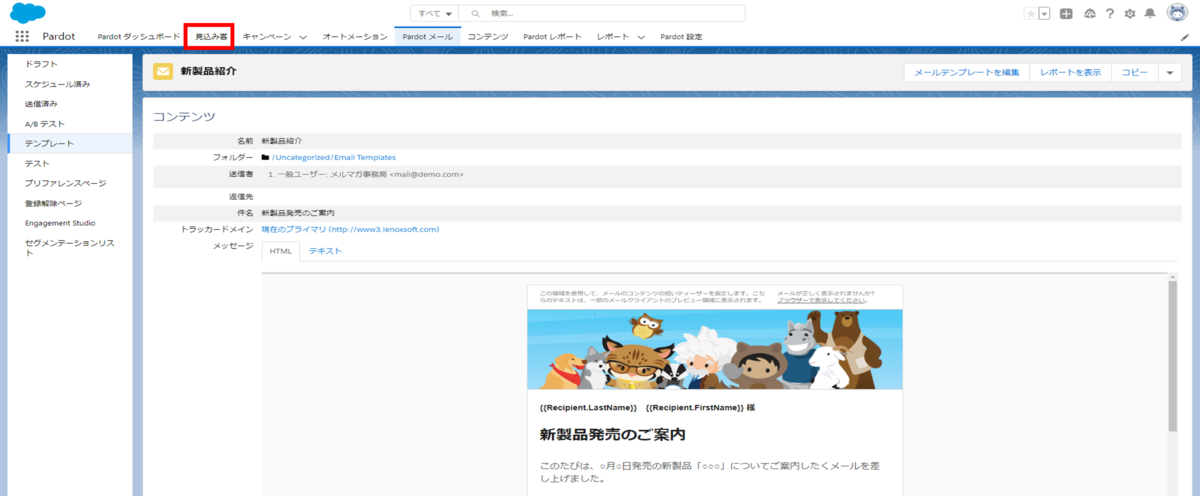Click the folder icon beside /Uncategorized/Email Templates
1200x496 pixels.
[x=265, y=157]
